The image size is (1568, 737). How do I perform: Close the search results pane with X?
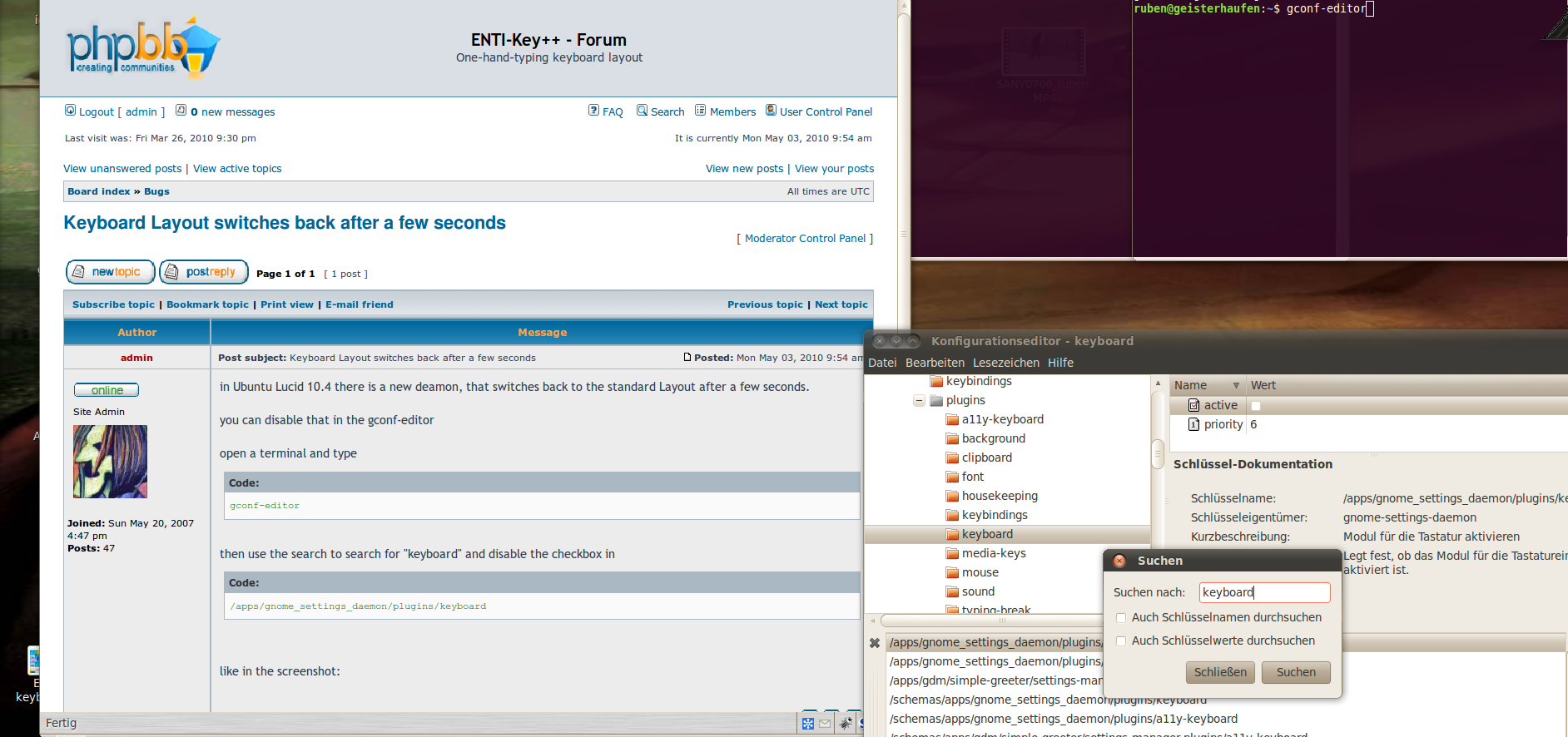[x=875, y=643]
